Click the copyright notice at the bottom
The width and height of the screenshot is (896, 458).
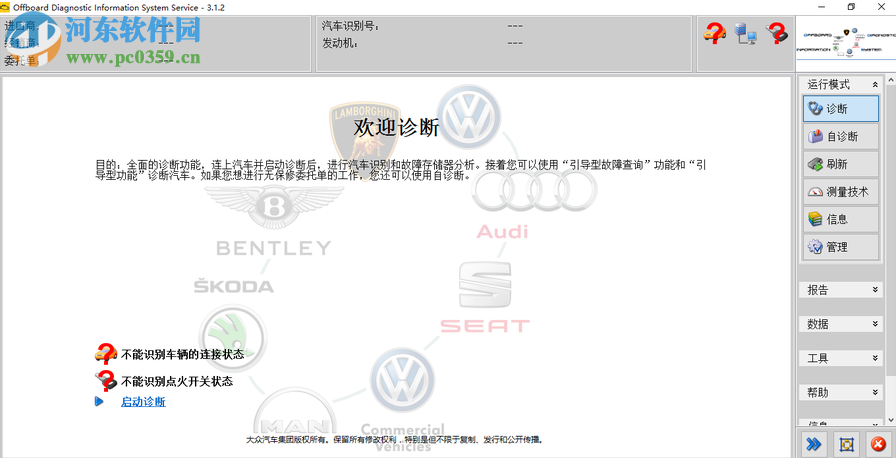pos(394,440)
